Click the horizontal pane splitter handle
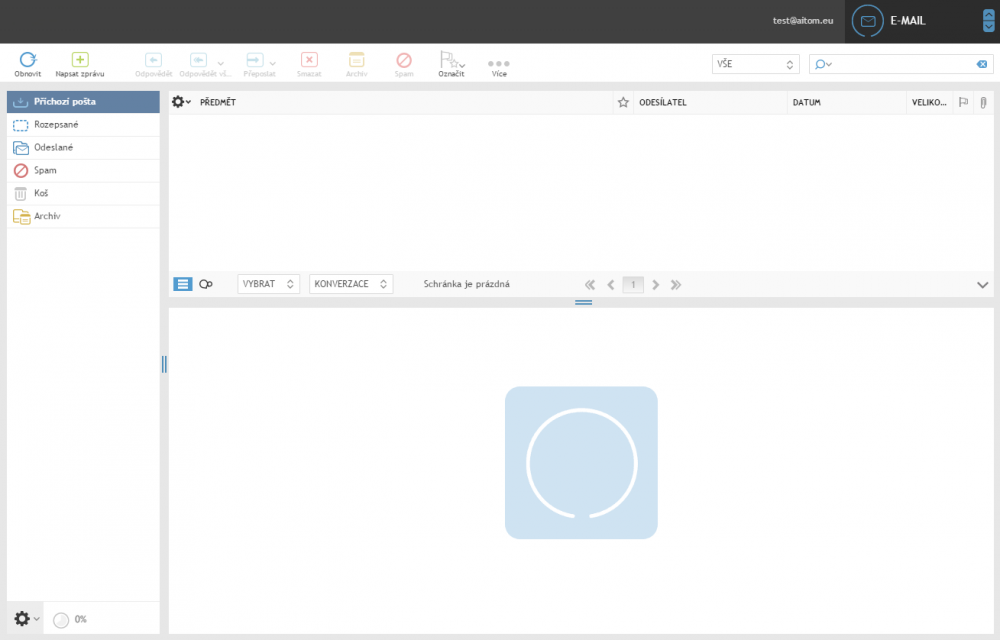 [584, 302]
